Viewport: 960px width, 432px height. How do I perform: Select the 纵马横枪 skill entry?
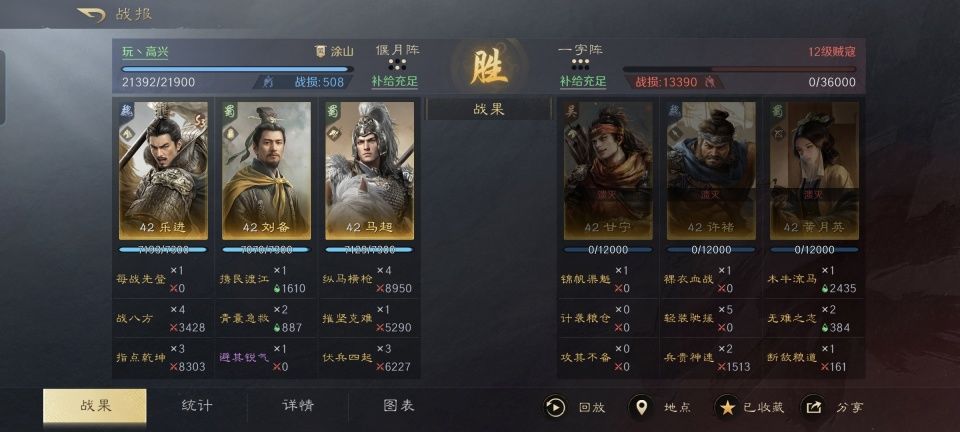[x=347, y=279]
